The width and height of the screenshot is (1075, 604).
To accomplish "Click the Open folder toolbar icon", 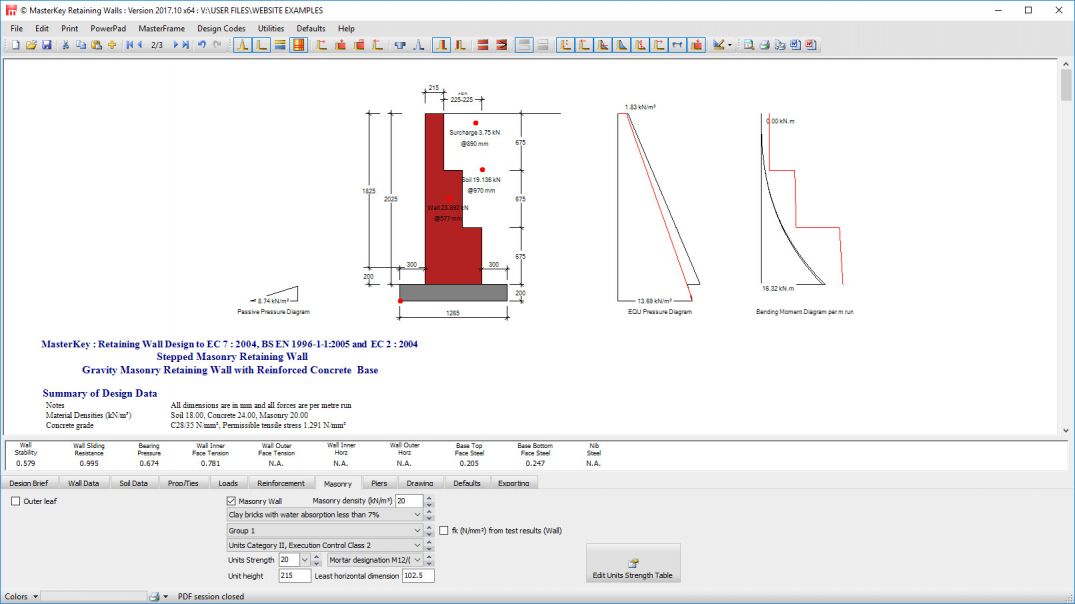I will pos(31,45).
